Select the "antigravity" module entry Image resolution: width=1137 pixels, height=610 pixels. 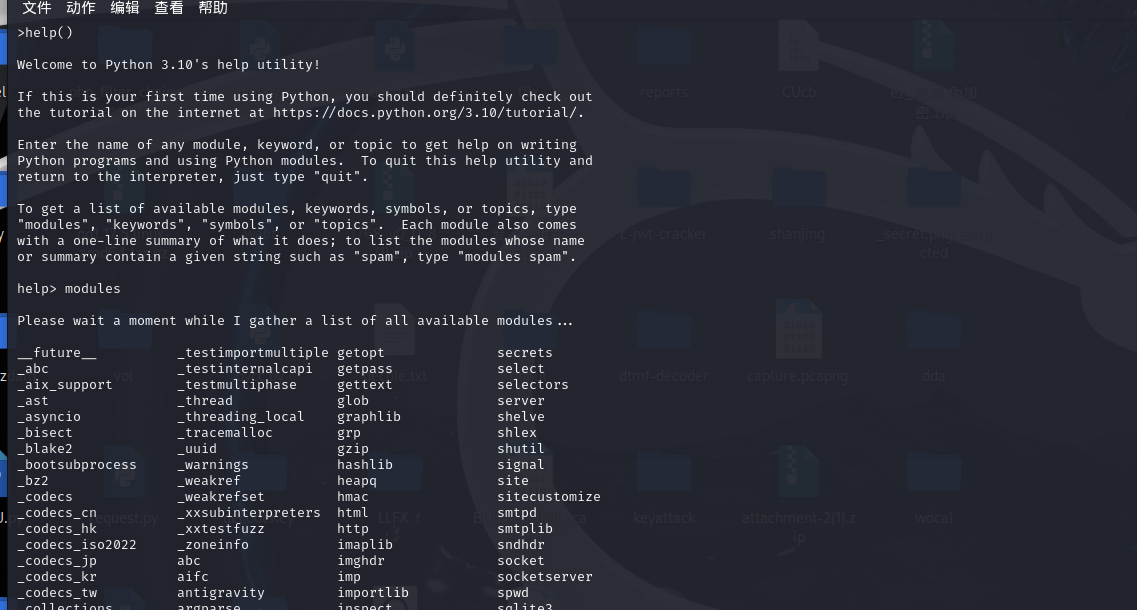tap(221, 593)
